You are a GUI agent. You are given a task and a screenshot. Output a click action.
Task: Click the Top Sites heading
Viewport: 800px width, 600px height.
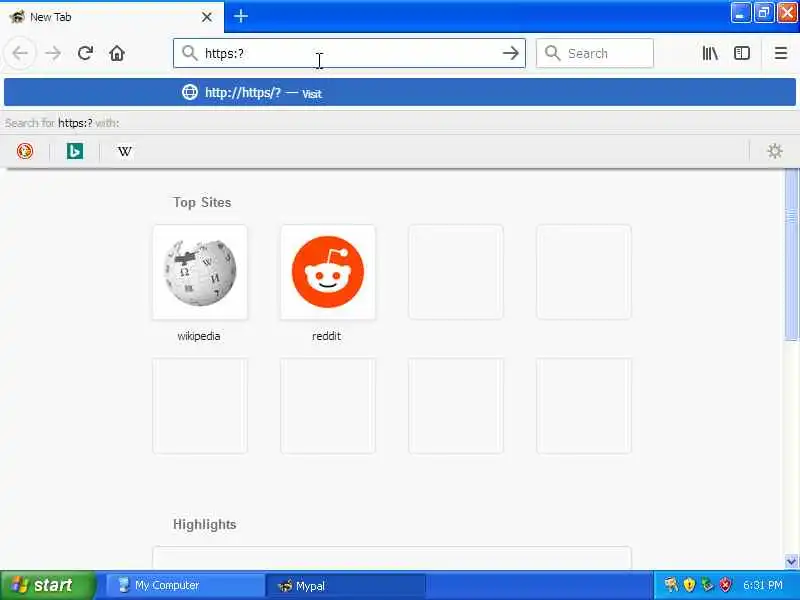tap(202, 202)
